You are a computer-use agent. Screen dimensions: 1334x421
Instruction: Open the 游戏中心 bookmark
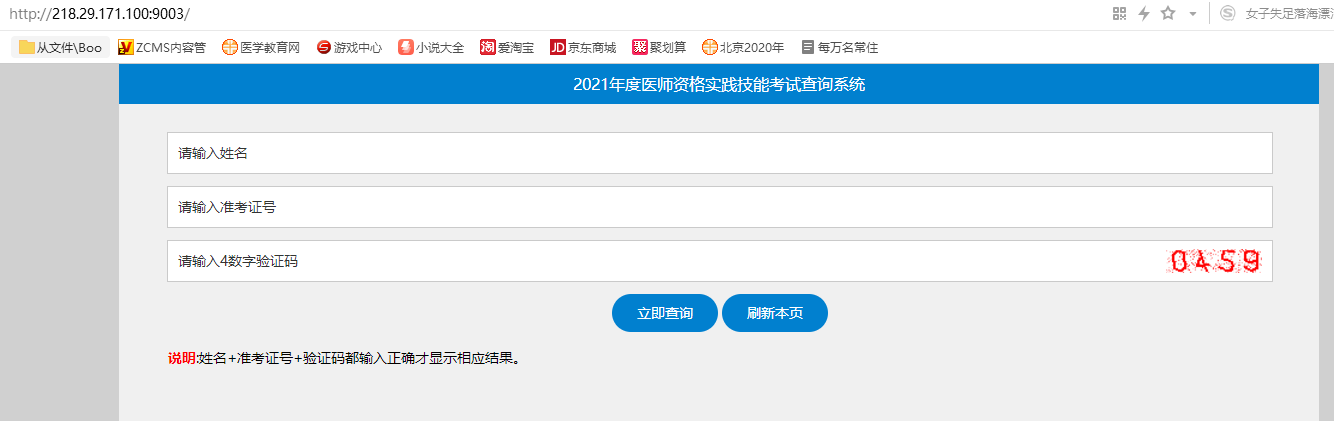click(x=349, y=47)
